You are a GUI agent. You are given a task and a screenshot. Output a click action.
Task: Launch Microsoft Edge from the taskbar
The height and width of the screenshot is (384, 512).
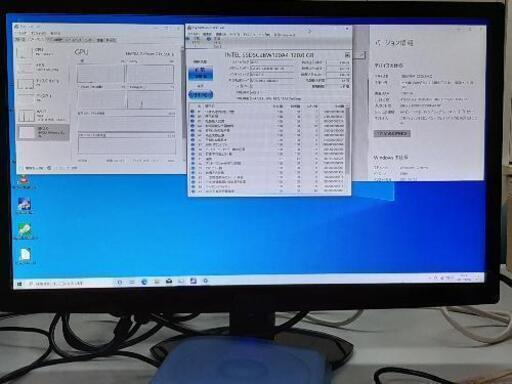pyautogui.click(x=144, y=282)
